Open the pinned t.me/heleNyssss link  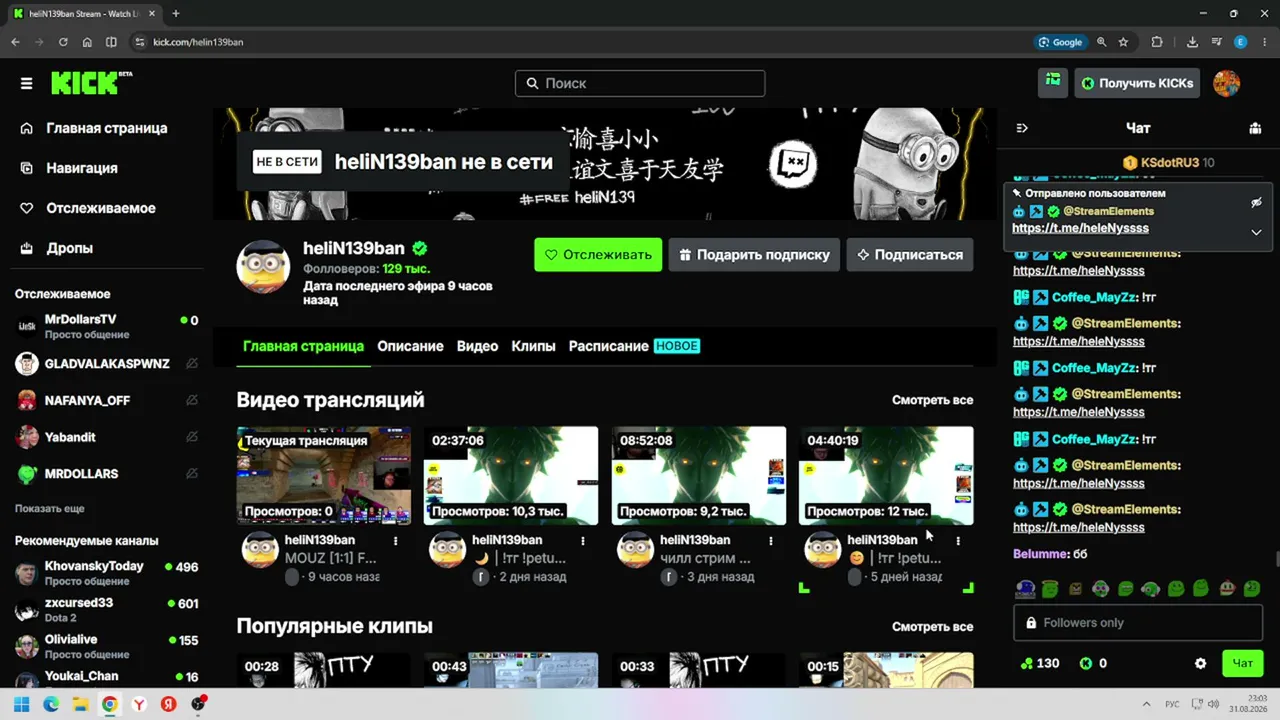pos(1080,228)
